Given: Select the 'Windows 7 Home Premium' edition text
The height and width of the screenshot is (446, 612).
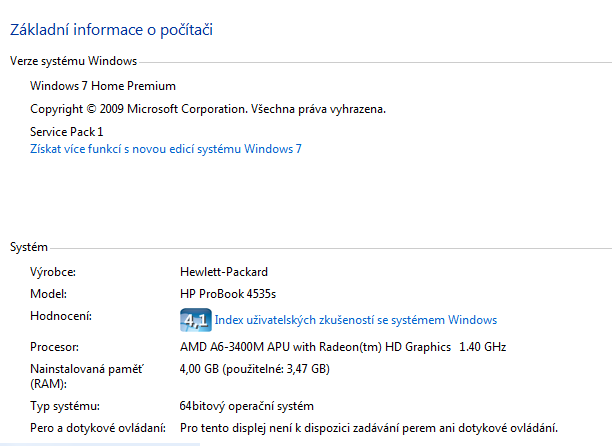Looking at the screenshot, I should (103, 86).
